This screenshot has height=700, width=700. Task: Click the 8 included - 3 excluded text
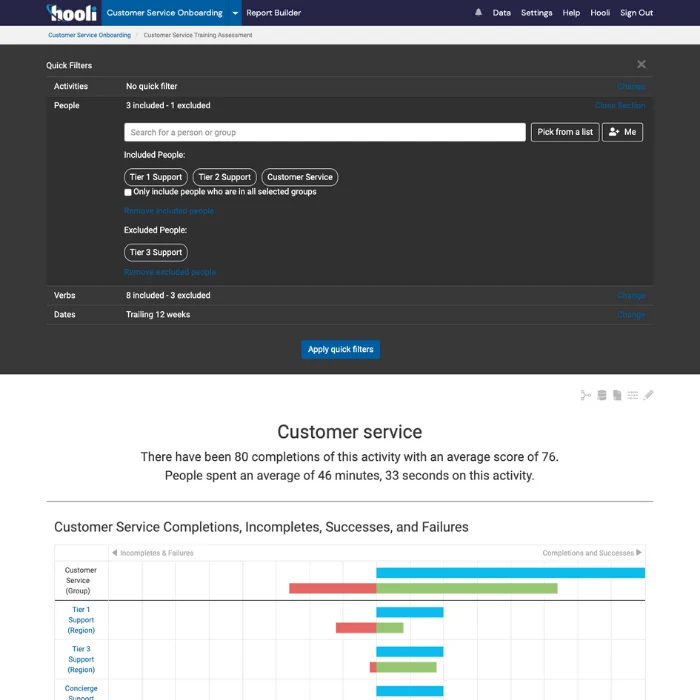168,296
